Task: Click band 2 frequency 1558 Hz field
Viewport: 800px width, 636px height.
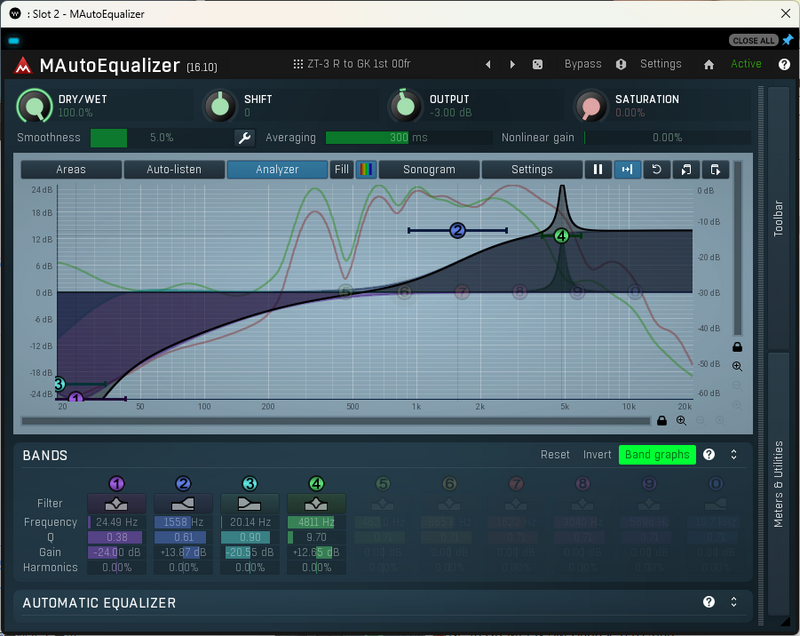Action: [183, 522]
